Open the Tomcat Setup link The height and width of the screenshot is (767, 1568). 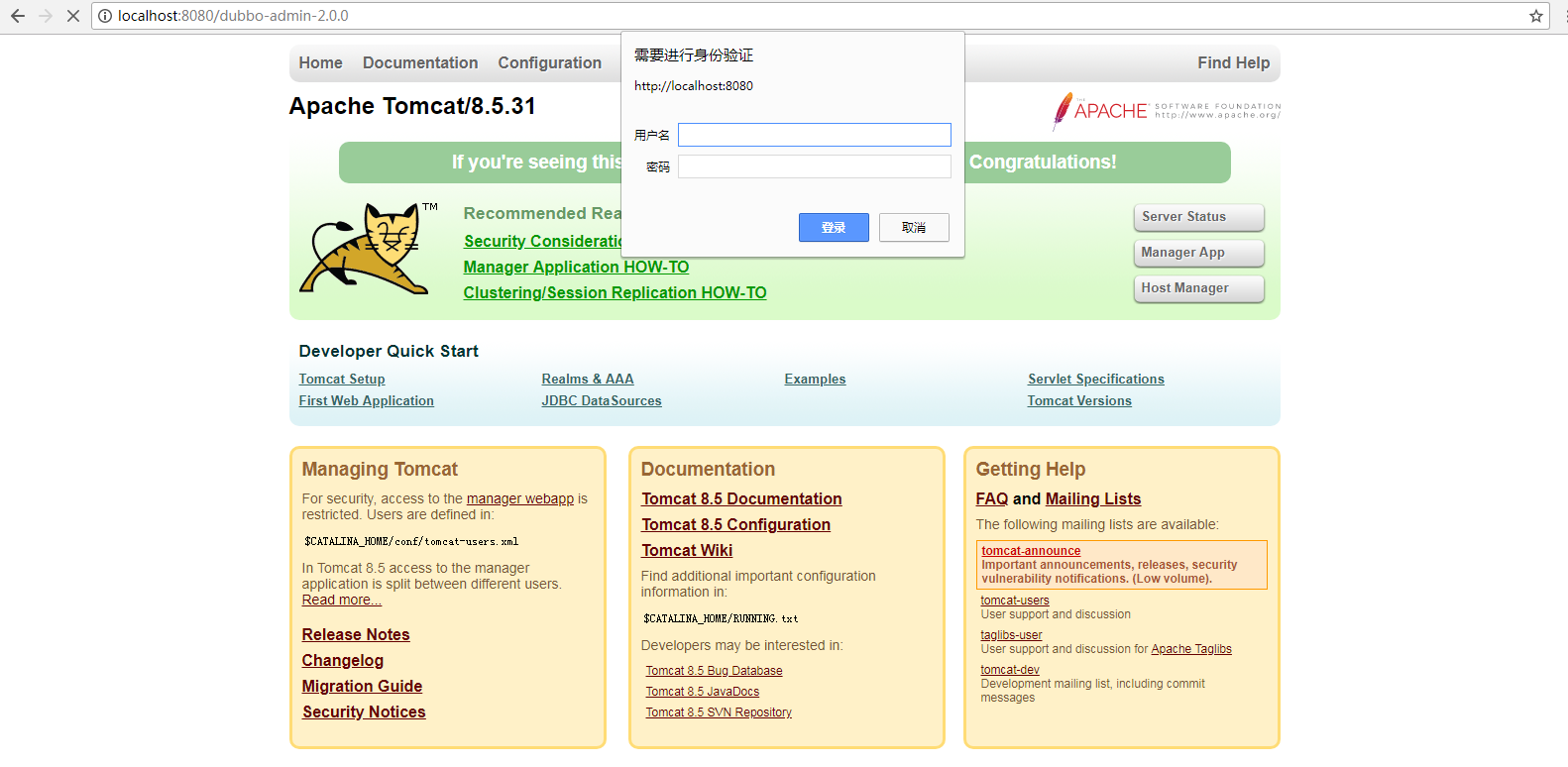coord(342,380)
